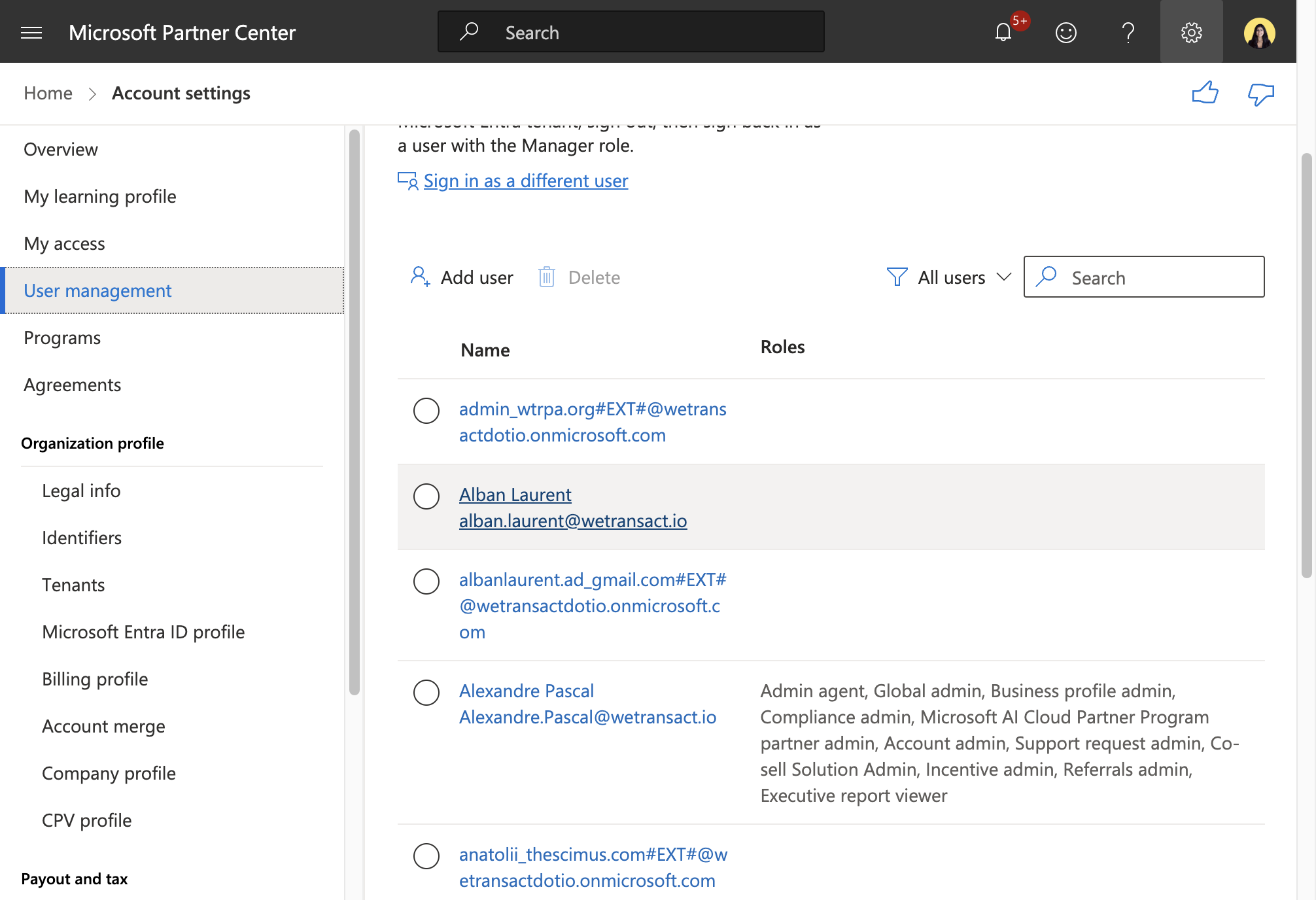Viewport: 1316px width, 900px height.
Task: Click the thumbs down feedback icon
Action: tap(1261, 94)
